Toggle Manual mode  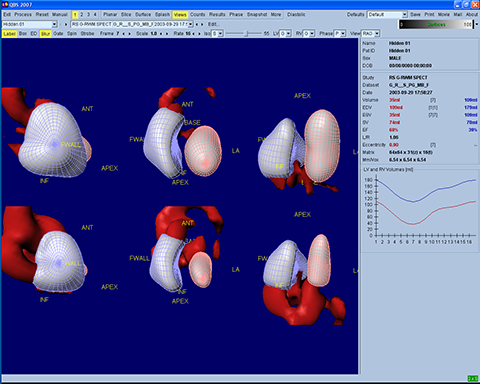coord(60,15)
